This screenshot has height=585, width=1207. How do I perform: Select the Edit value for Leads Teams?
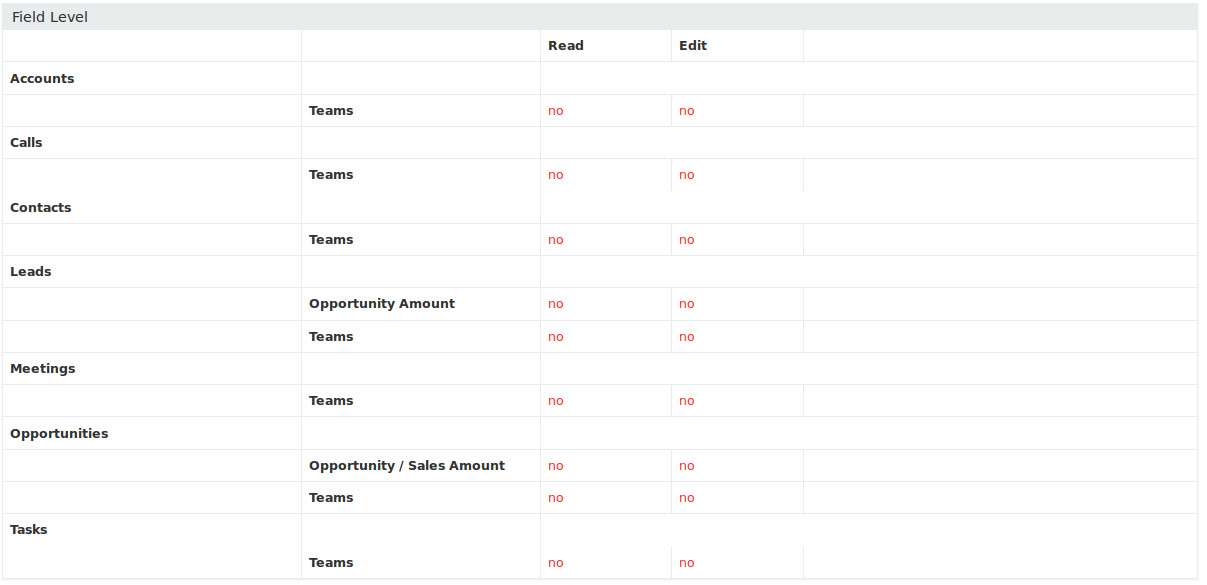pyautogui.click(x=687, y=337)
